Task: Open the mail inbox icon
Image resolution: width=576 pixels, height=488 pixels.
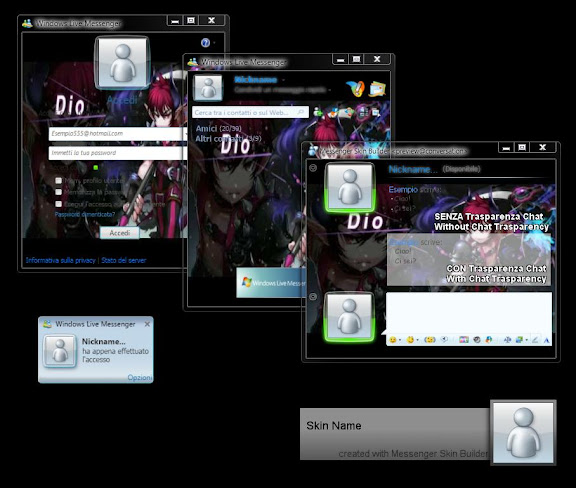Action: pyautogui.click(x=378, y=89)
